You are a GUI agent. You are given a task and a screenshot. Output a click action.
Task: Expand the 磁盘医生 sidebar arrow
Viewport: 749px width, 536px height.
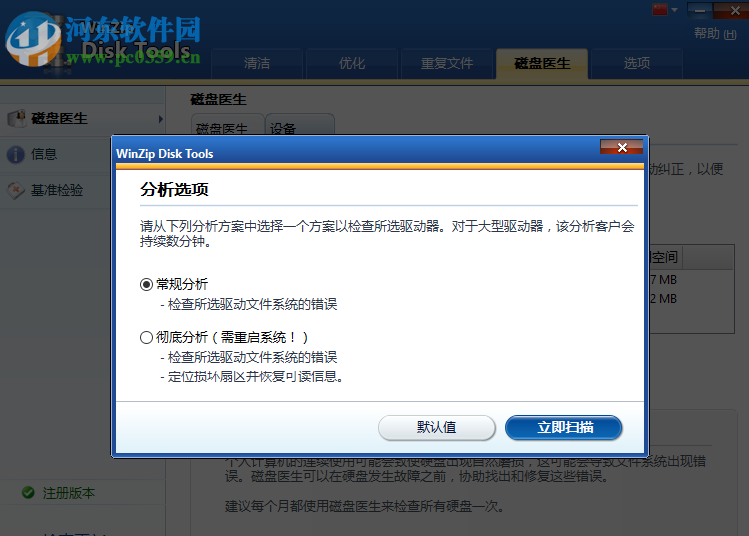[x=160, y=118]
